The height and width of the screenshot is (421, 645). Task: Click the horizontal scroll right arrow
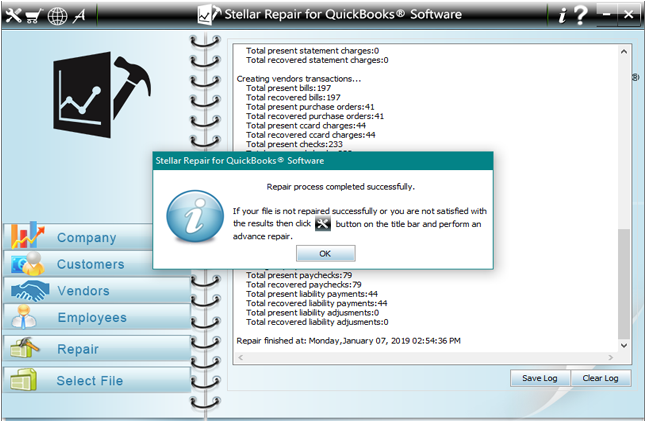(x=611, y=357)
